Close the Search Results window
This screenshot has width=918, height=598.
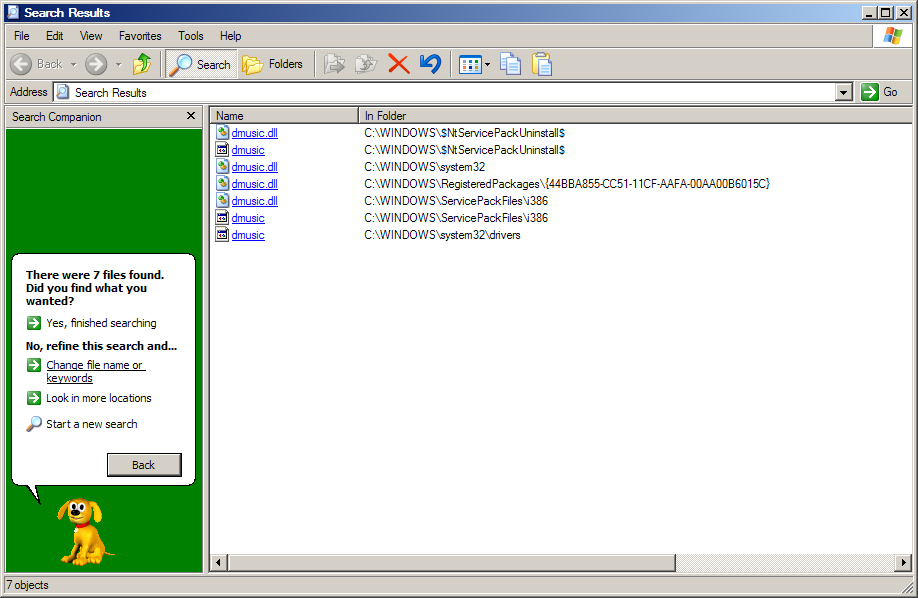pos(903,12)
